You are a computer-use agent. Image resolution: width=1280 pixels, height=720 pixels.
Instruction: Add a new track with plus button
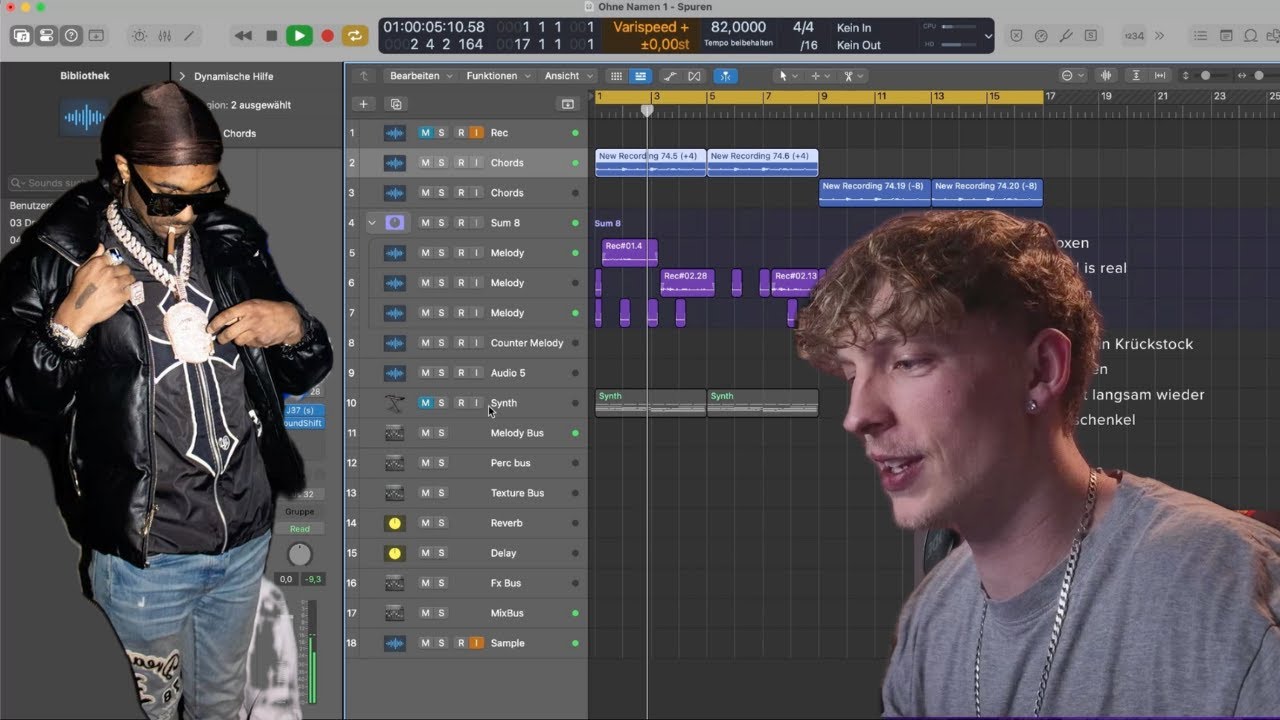coord(363,104)
